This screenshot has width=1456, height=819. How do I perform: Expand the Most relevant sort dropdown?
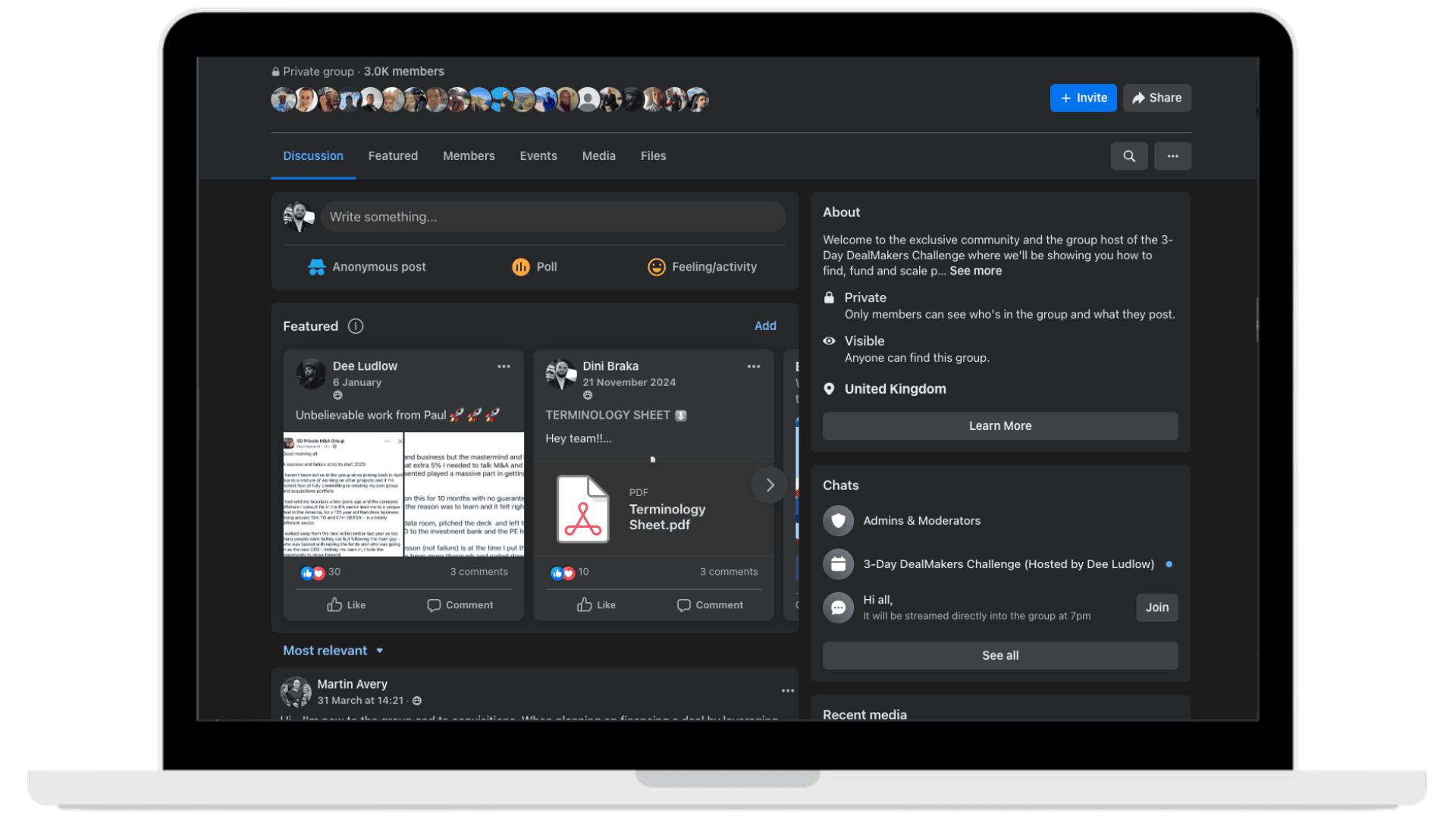[333, 651]
